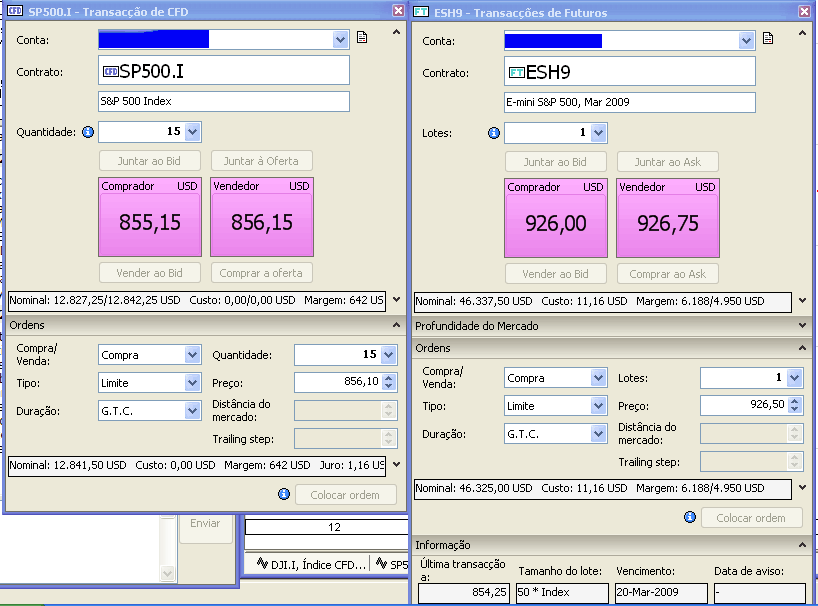Click the Vender ao Bid button for SP500.I
This screenshot has height=606, width=818.
click(x=150, y=273)
